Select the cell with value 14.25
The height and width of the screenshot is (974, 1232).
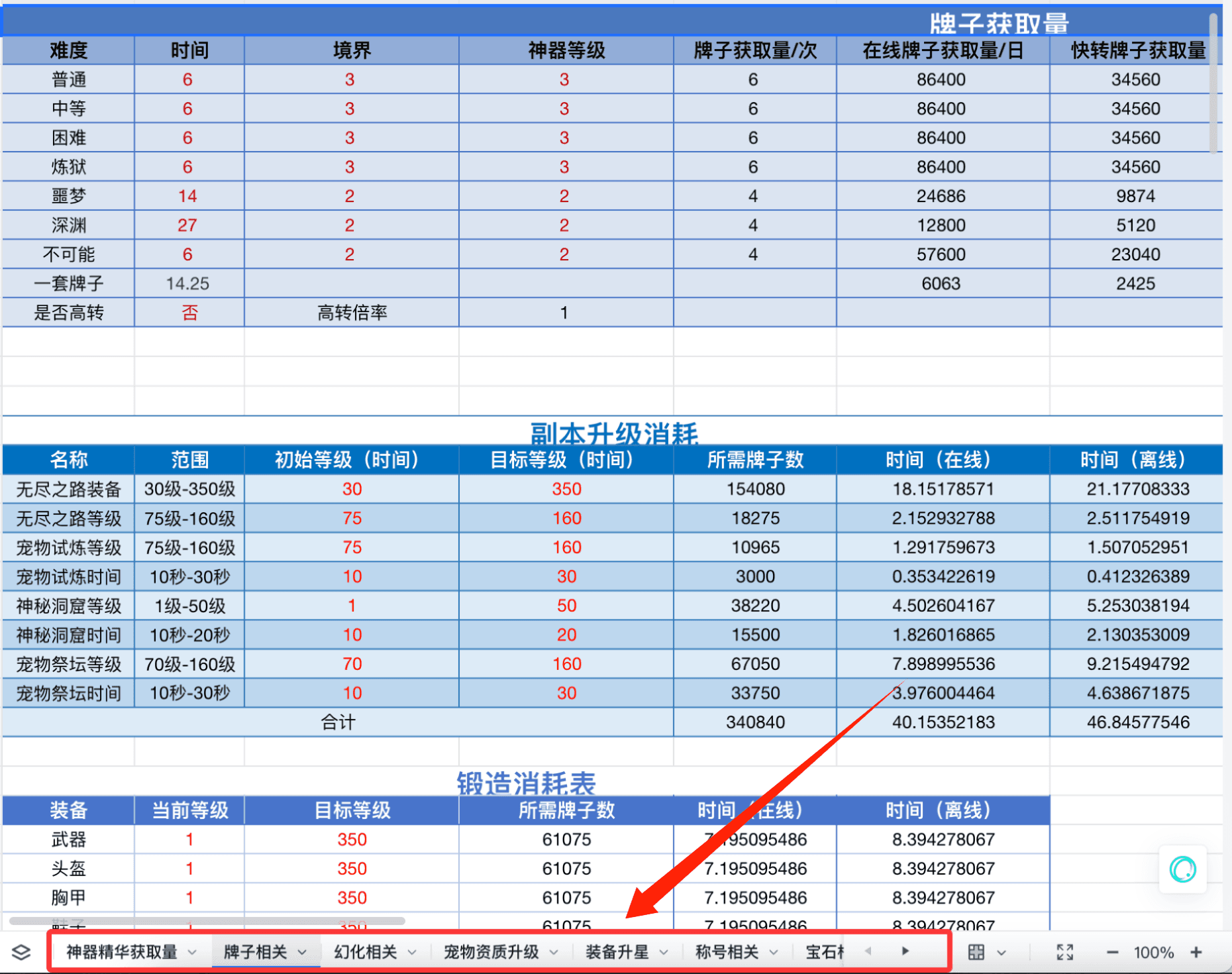pos(189,284)
